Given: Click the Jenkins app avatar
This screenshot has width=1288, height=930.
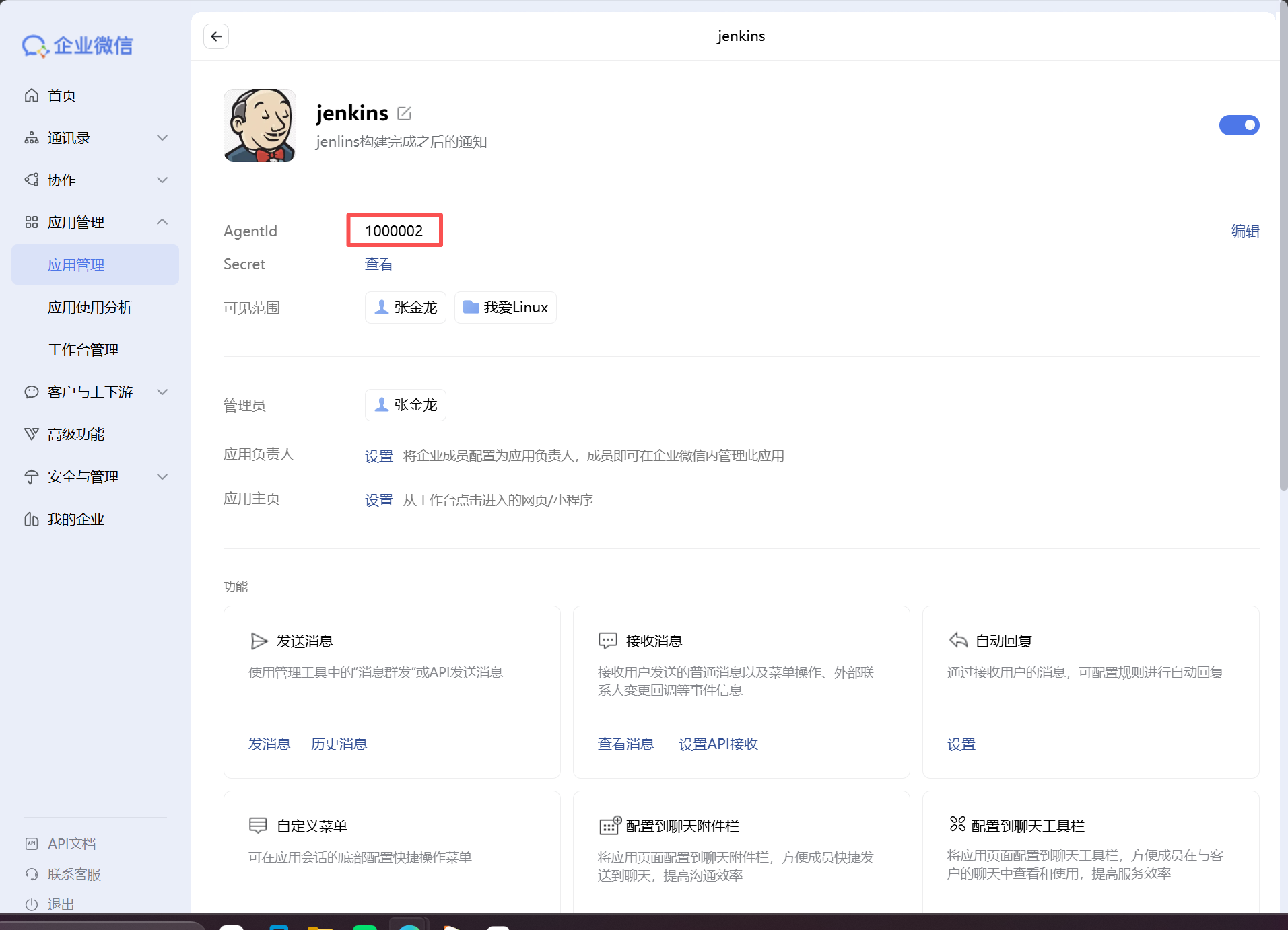Looking at the screenshot, I should [x=260, y=125].
